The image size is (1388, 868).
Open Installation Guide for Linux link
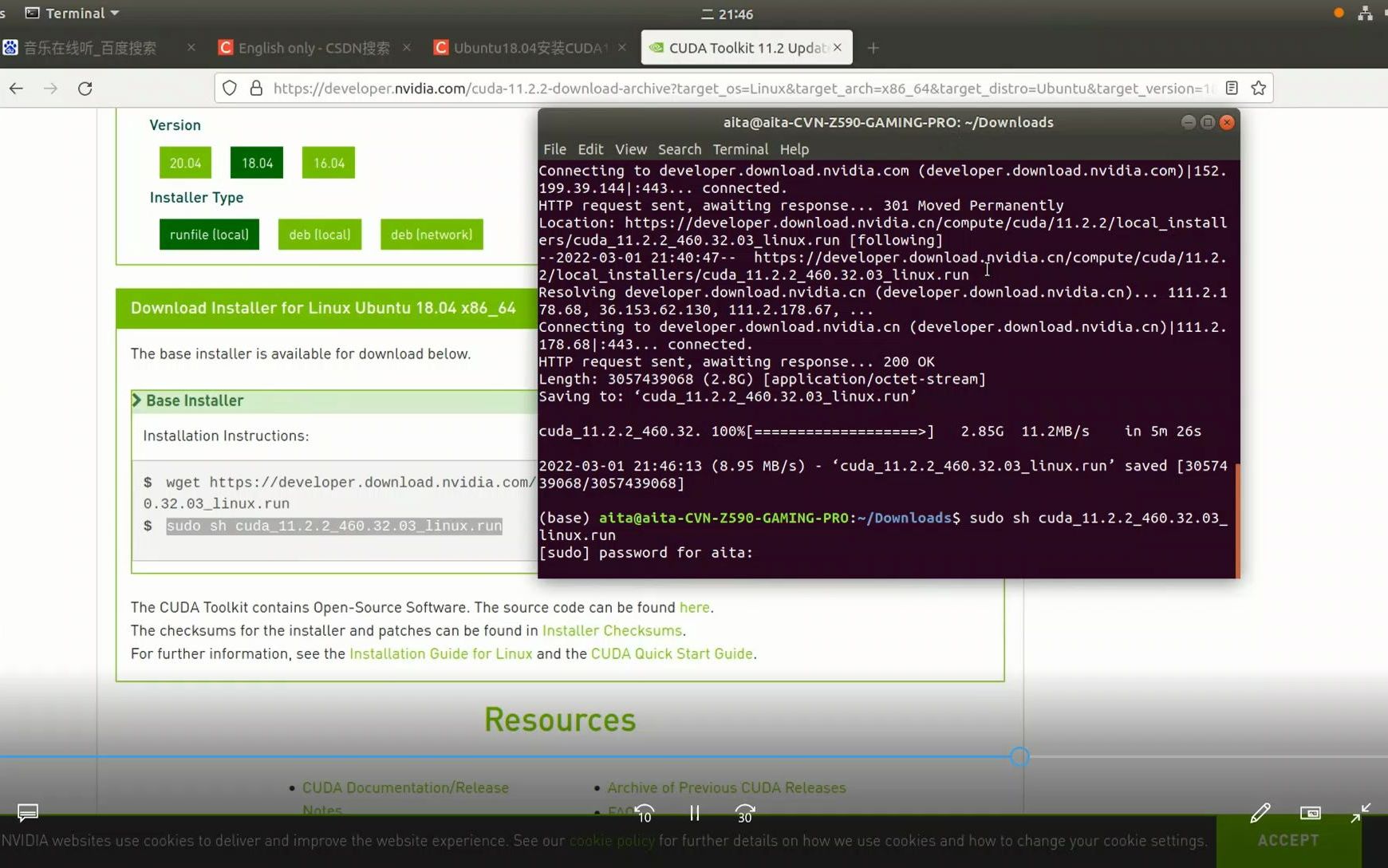tap(440, 653)
